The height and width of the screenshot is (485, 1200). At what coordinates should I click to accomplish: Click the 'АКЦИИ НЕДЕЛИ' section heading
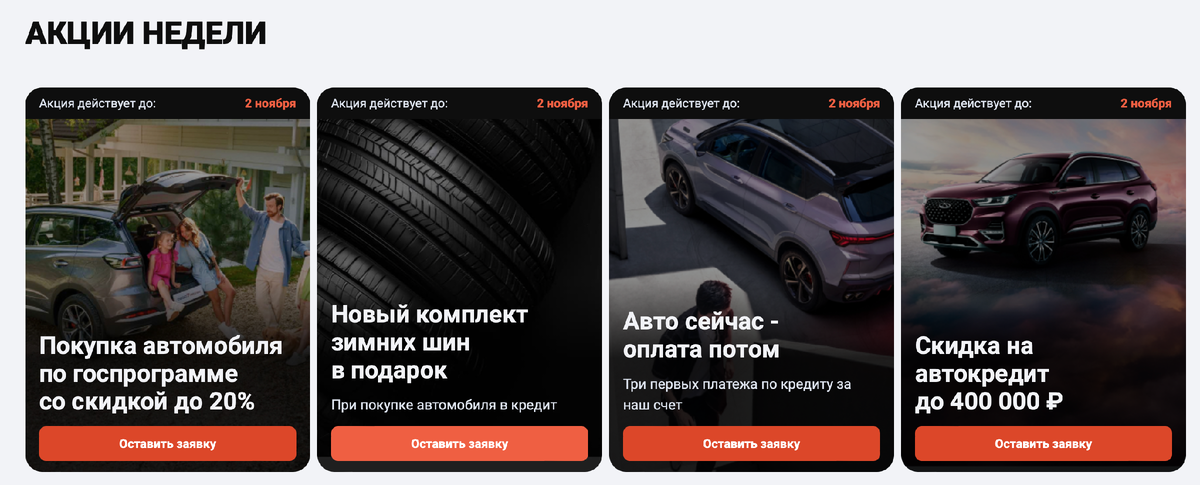pos(146,33)
